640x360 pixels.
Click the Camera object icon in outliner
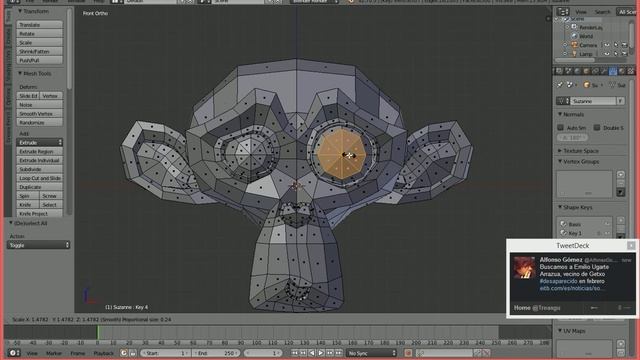coord(574,45)
